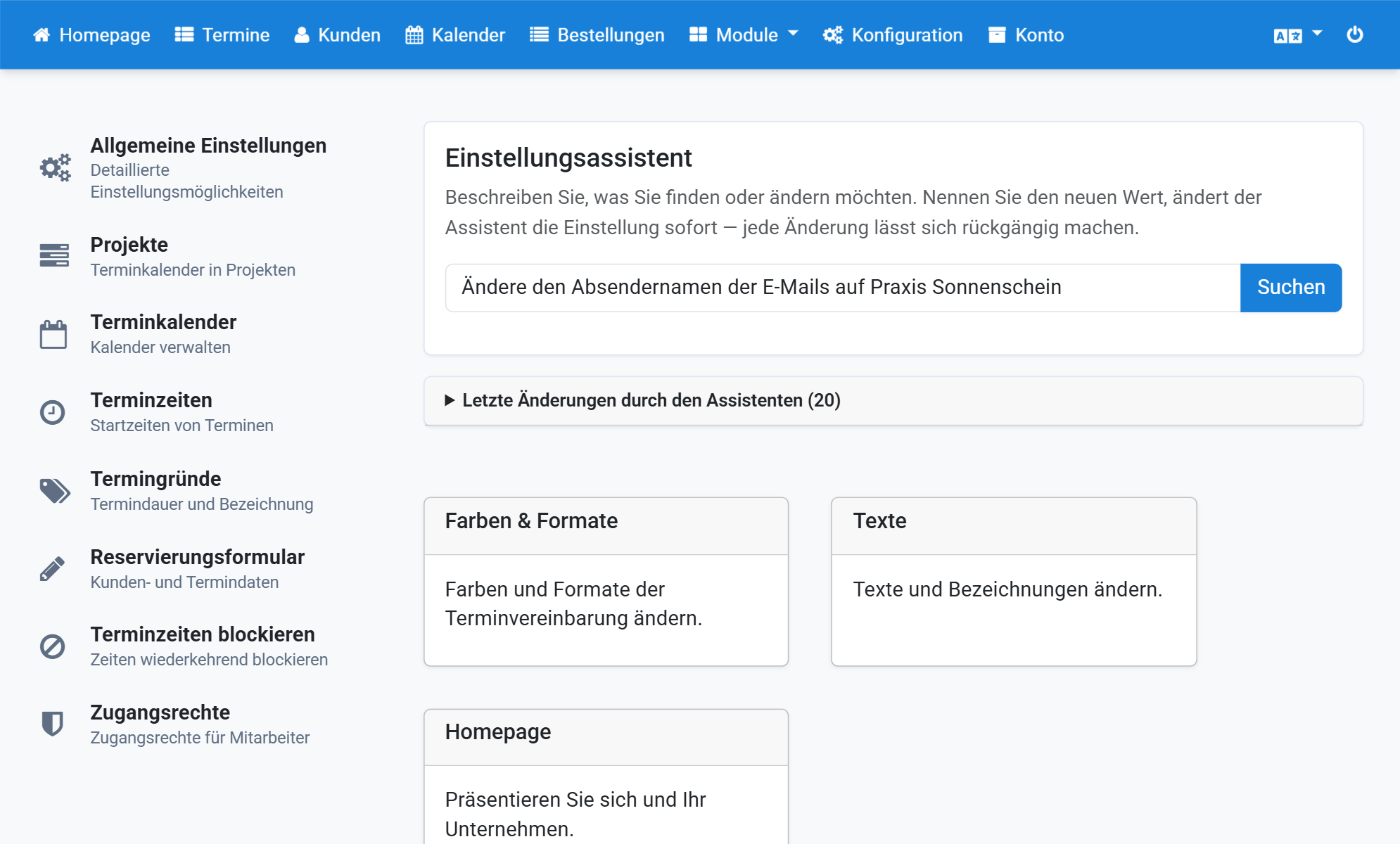This screenshot has width=1400, height=844.
Task: Click the tags icon for Termingründe
Action: click(55, 491)
